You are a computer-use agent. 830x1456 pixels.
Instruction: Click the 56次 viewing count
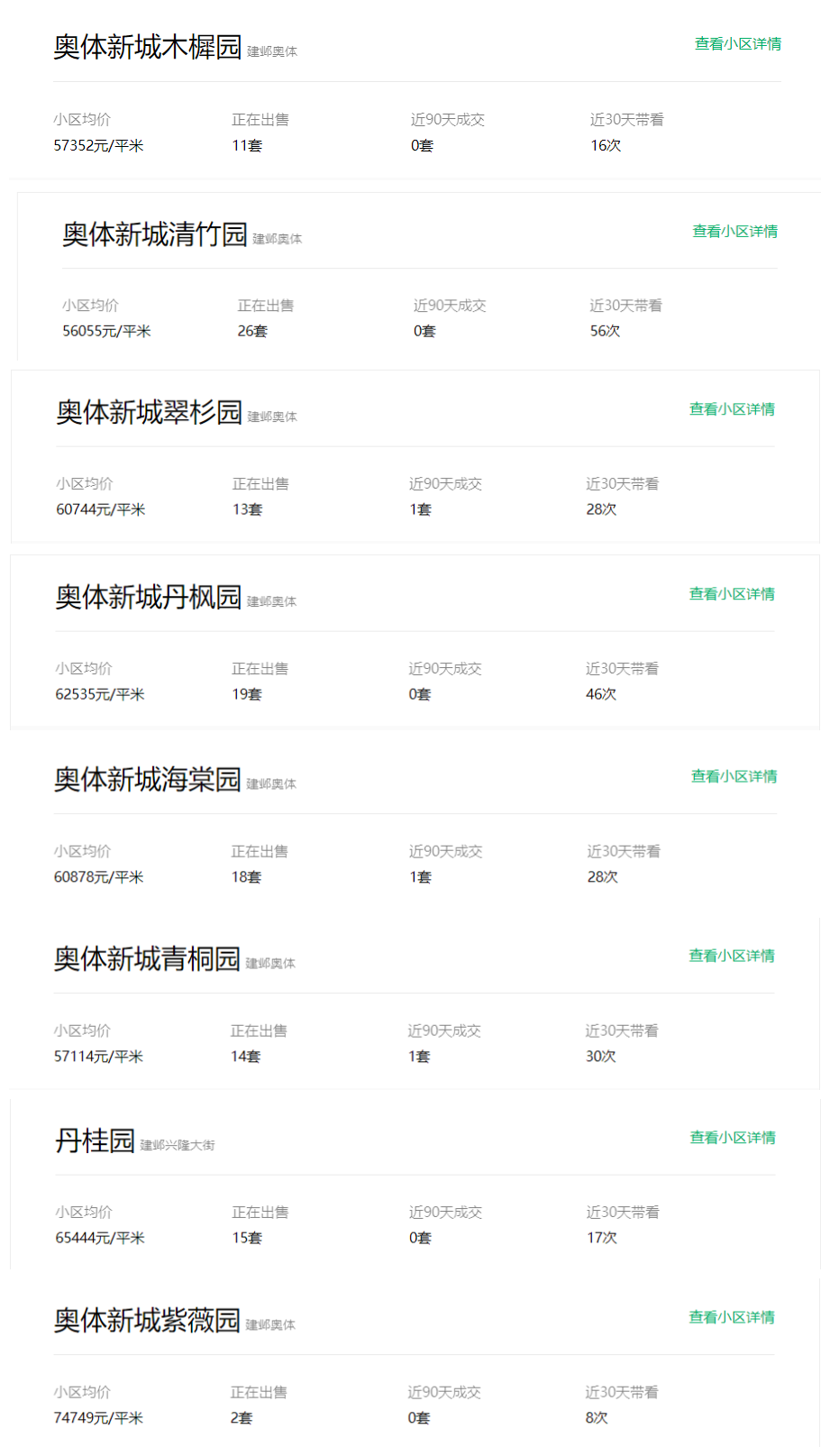coord(605,332)
